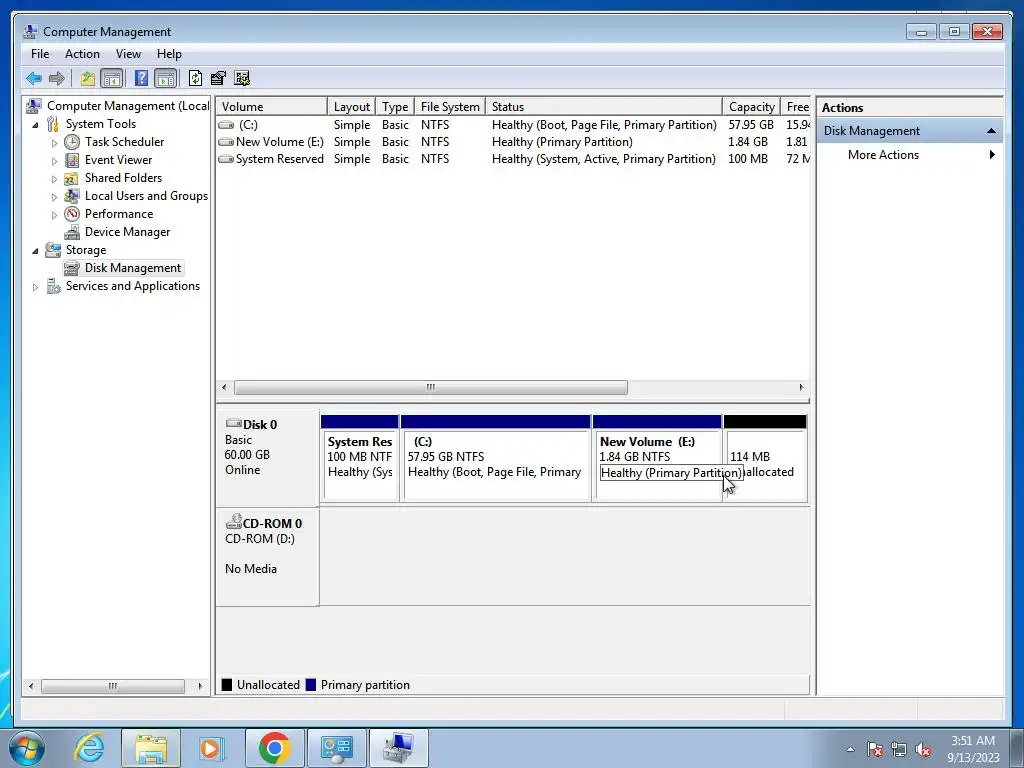
Task: Click right scroll arrow of volume list
Action: pos(801,387)
